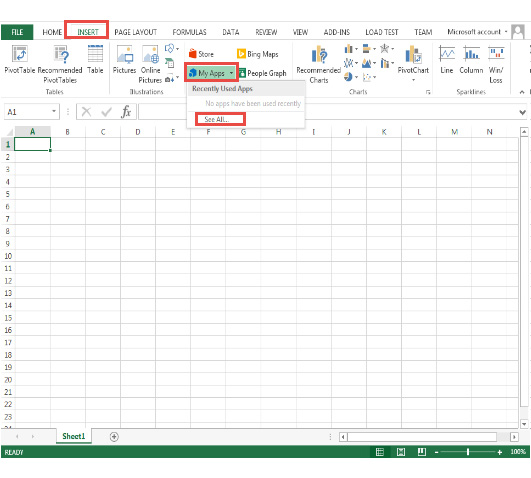Insert a Line sparkline
The width and height of the screenshot is (531, 478).
click(x=447, y=60)
